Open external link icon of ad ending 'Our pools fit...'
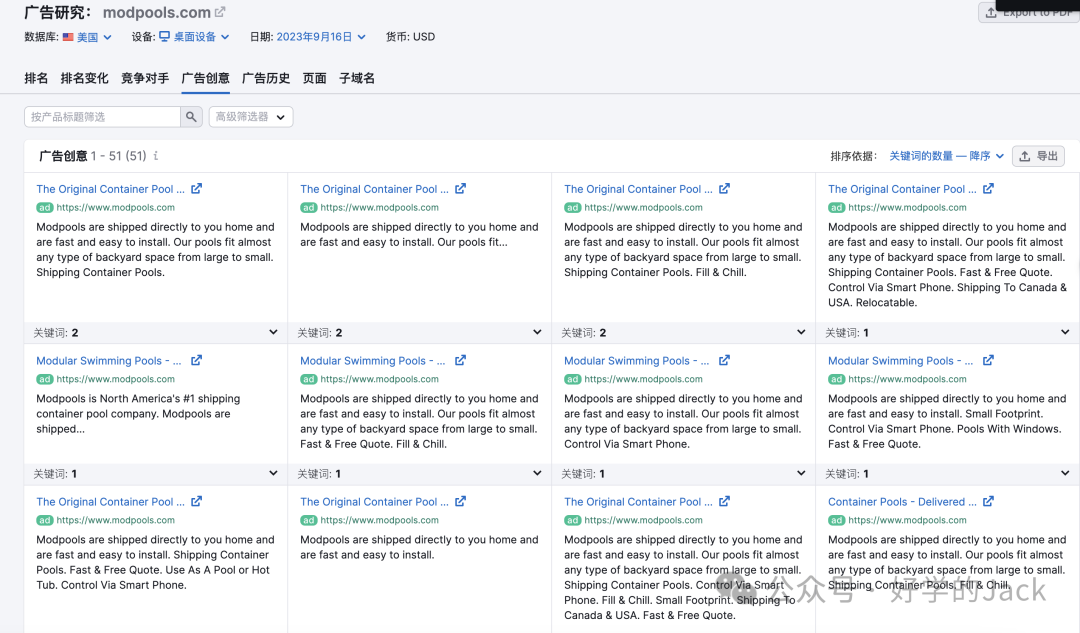Viewport: 1080px width, 633px height. click(460, 188)
